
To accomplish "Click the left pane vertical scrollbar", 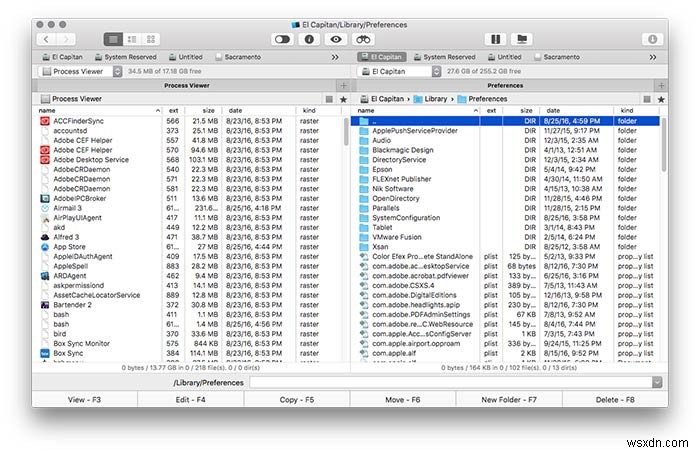I will point(346,132).
